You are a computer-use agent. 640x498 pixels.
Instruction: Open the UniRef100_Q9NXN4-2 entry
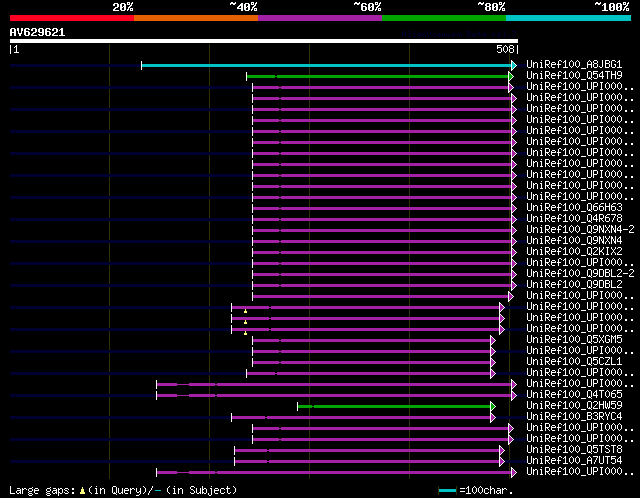pyautogui.click(x=580, y=229)
